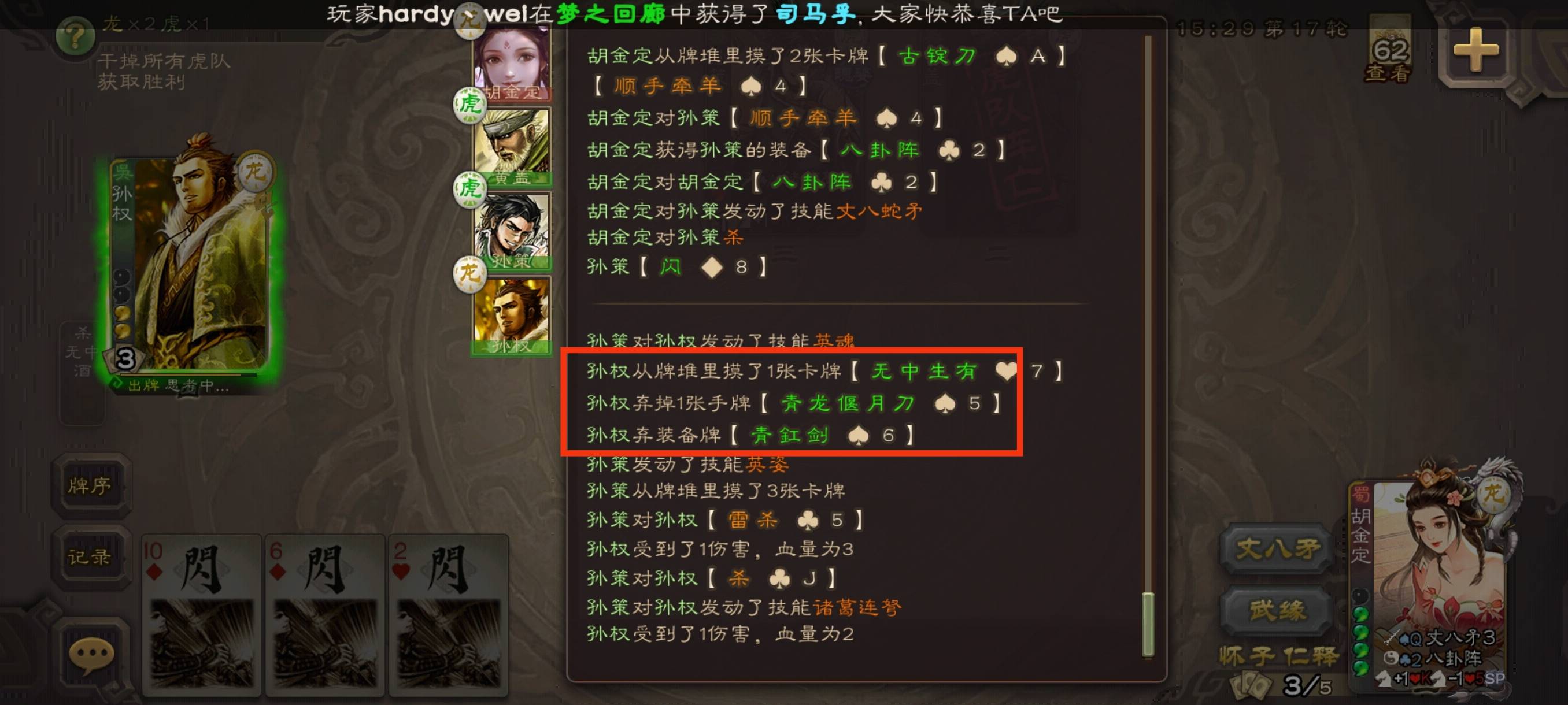The width and height of the screenshot is (1568, 705).
Task: Click the 牌序 card sort button
Action: coord(90,485)
